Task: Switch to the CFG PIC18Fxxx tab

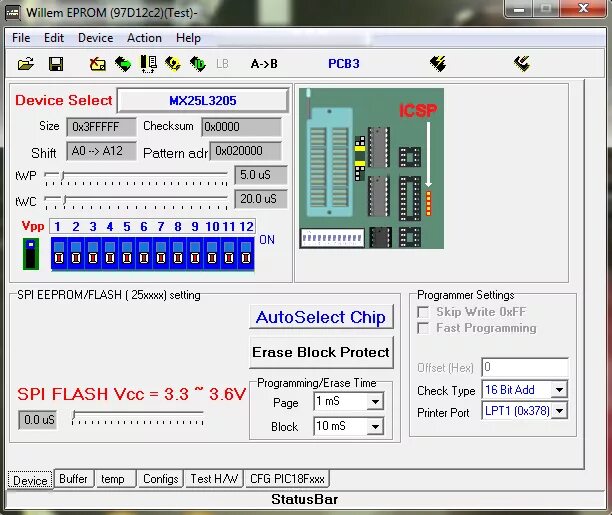Action: (287, 479)
